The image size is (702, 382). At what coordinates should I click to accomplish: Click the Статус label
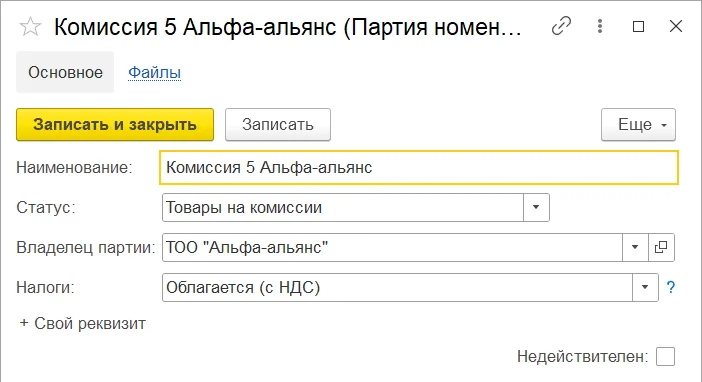coord(46,207)
